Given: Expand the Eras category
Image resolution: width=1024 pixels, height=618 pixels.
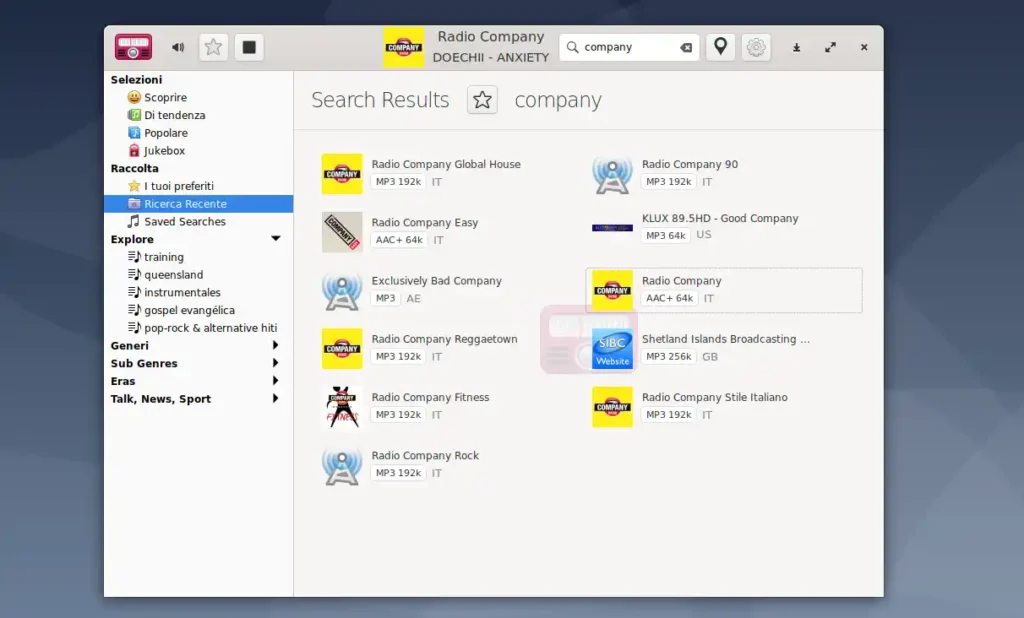Looking at the screenshot, I should (x=276, y=381).
